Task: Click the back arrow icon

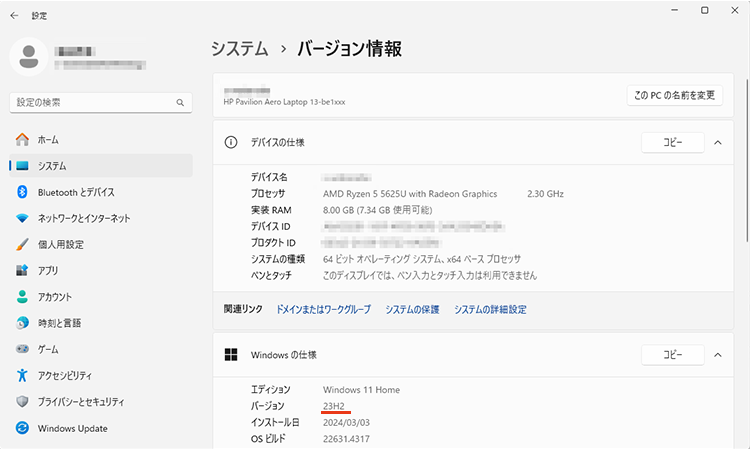Action: (14, 16)
